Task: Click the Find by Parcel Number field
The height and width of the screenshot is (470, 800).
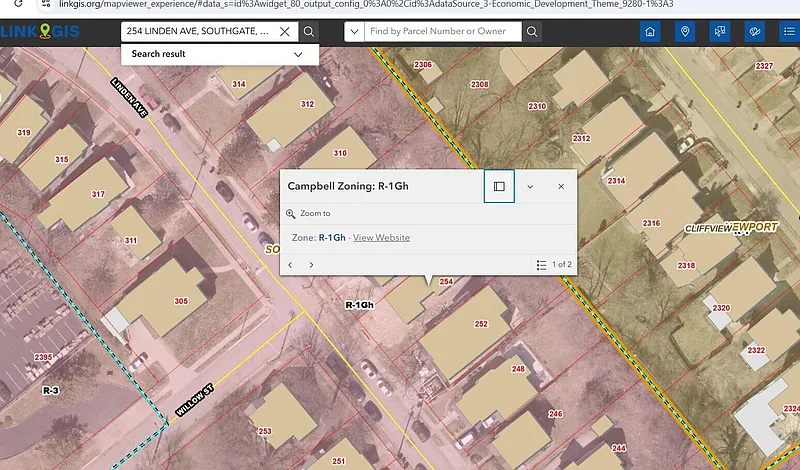Action: pos(443,32)
